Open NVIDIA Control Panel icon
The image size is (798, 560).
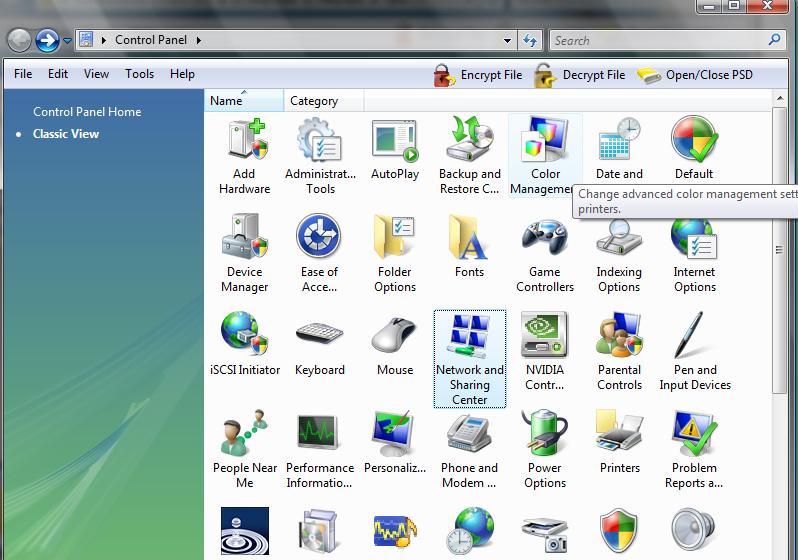[545, 351]
